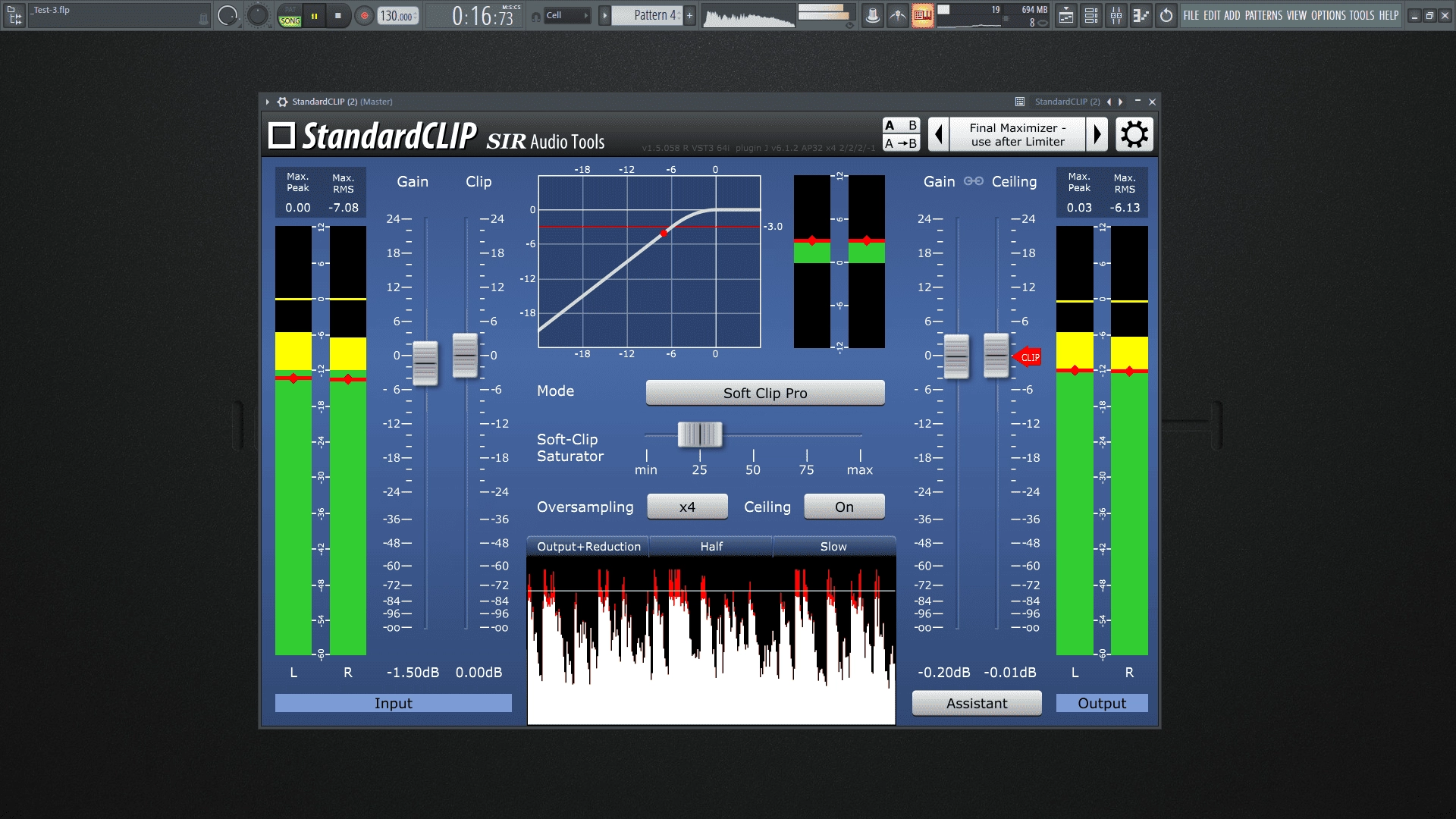
Task: Click the Output section label bar
Action: tap(1102, 703)
